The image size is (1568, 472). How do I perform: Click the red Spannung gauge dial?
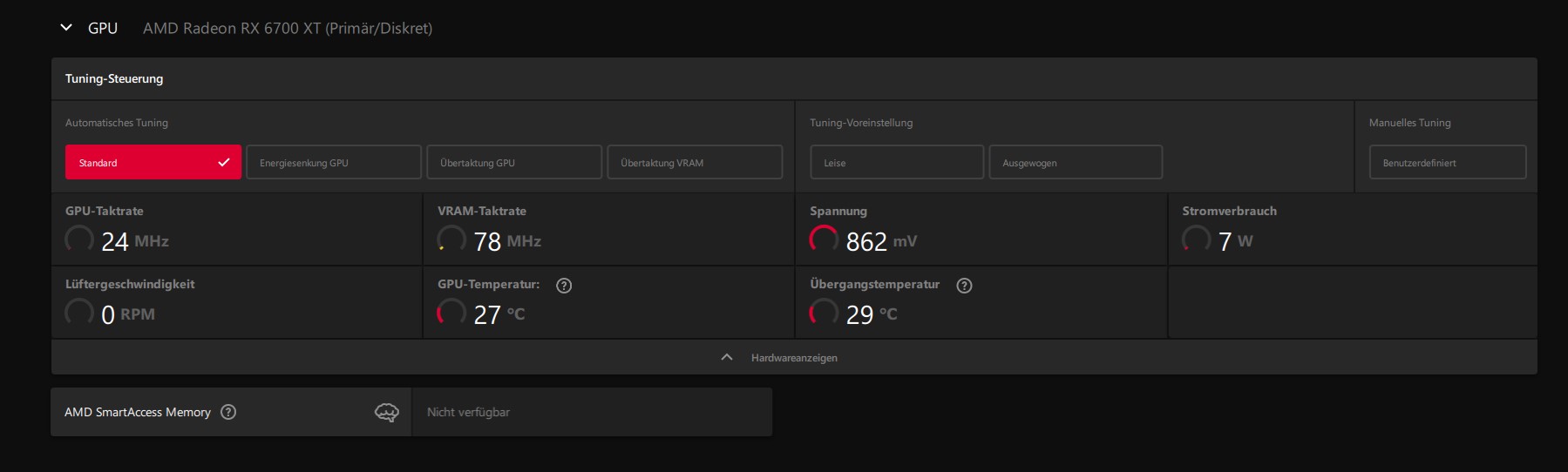pyautogui.click(x=824, y=239)
